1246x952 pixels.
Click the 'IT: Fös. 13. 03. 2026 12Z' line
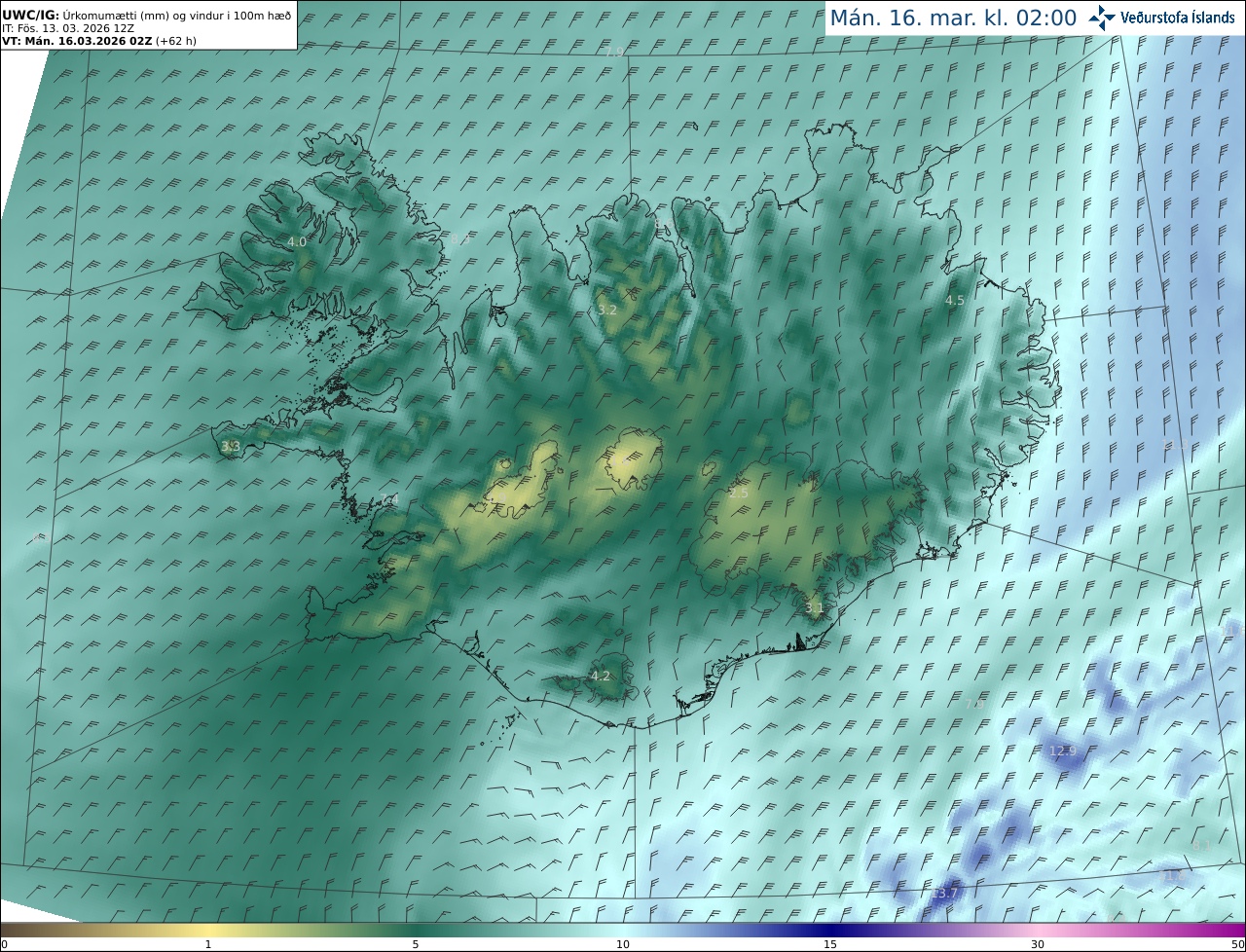(x=68, y=28)
